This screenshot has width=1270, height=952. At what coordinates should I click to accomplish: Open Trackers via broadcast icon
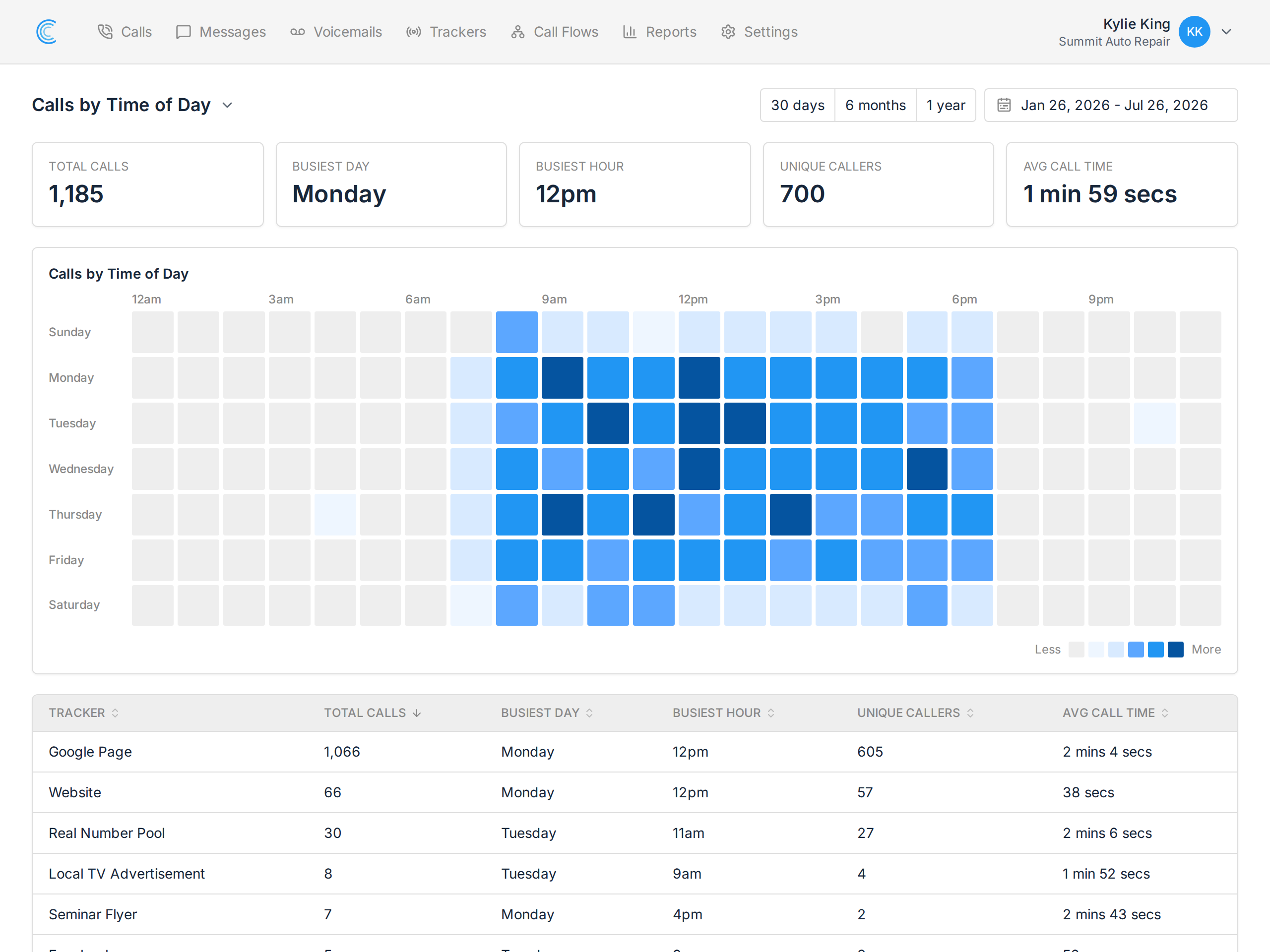click(x=413, y=32)
